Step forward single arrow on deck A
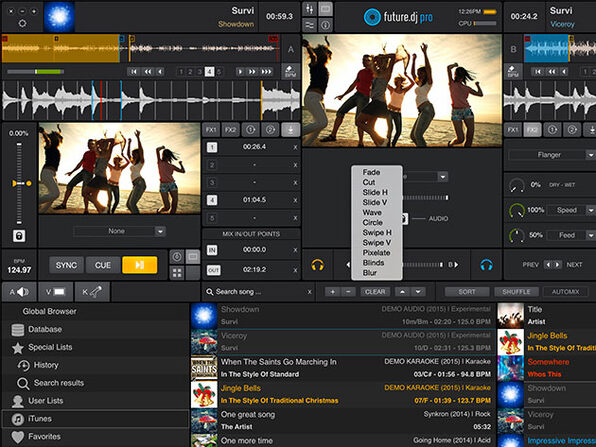 [x=240, y=71]
